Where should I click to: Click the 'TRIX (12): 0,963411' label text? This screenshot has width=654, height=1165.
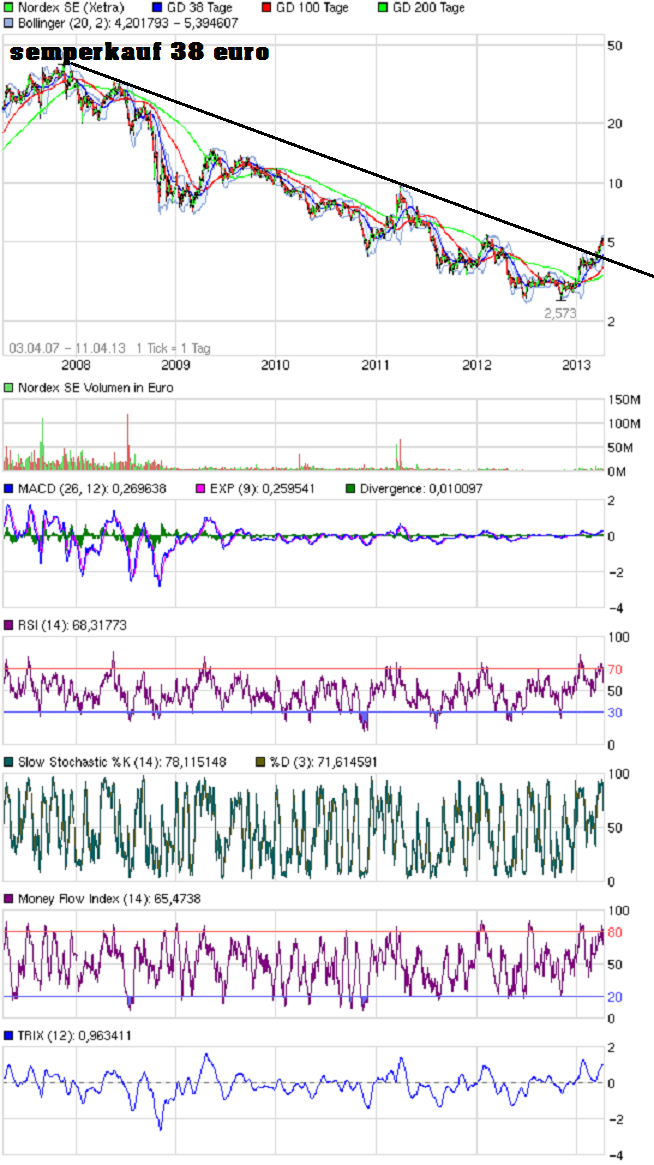(x=75, y=1035)
